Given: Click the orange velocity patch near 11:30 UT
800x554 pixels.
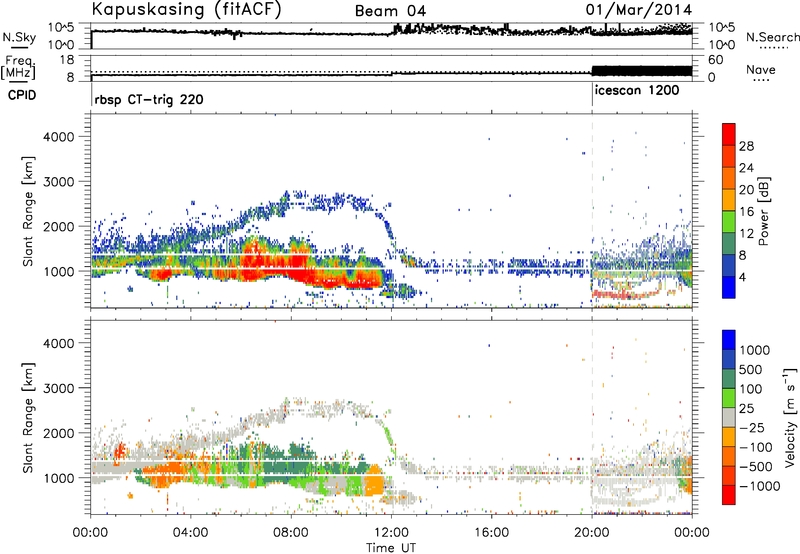Looking at the screenshot, I should (x=376, y=480).
